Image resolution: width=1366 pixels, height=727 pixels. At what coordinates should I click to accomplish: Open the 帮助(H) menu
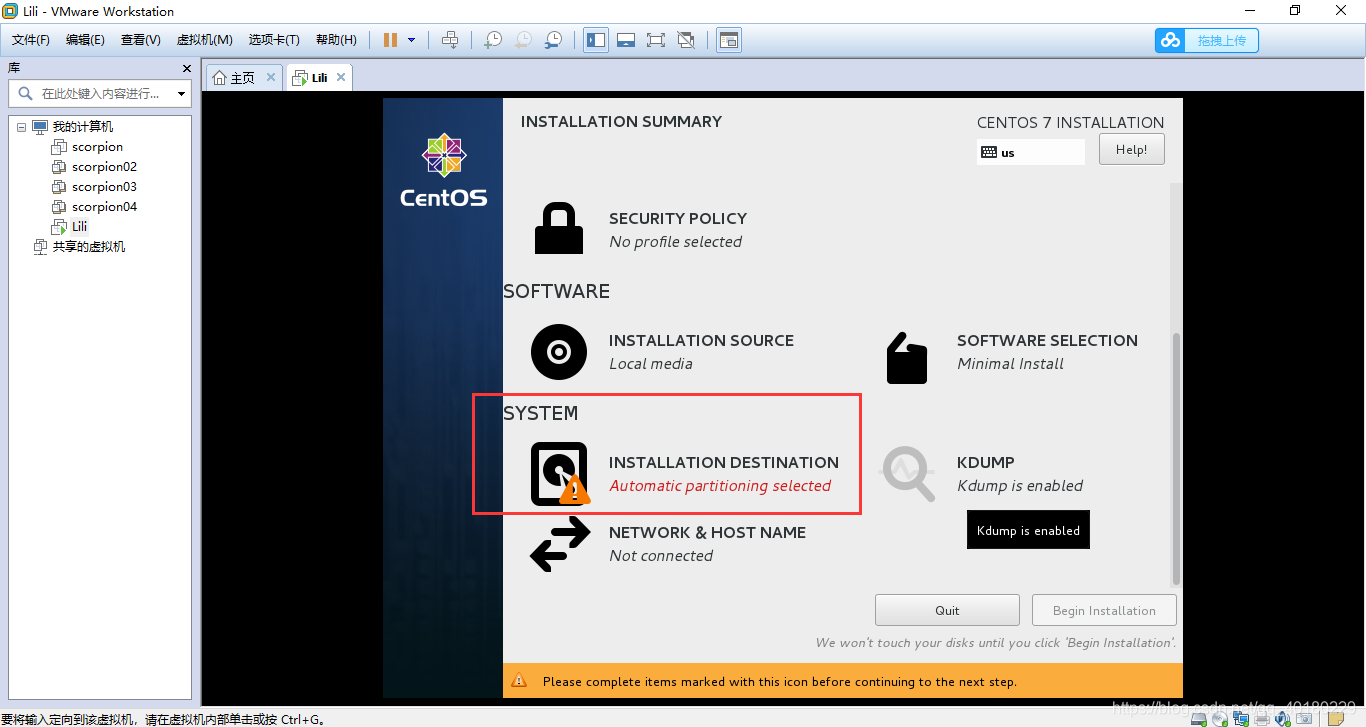[x=336, y=40]
